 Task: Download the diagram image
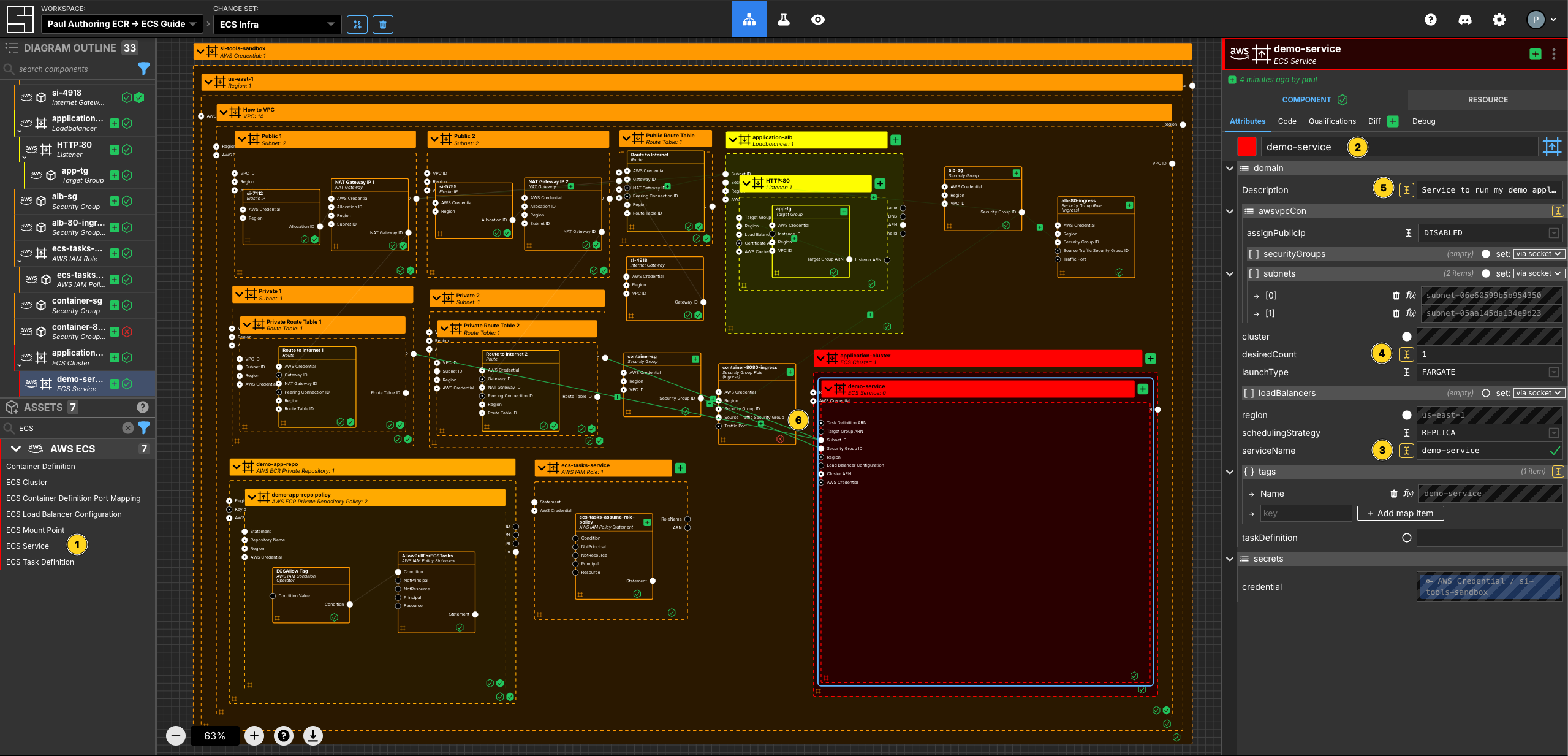click(312, 735)
